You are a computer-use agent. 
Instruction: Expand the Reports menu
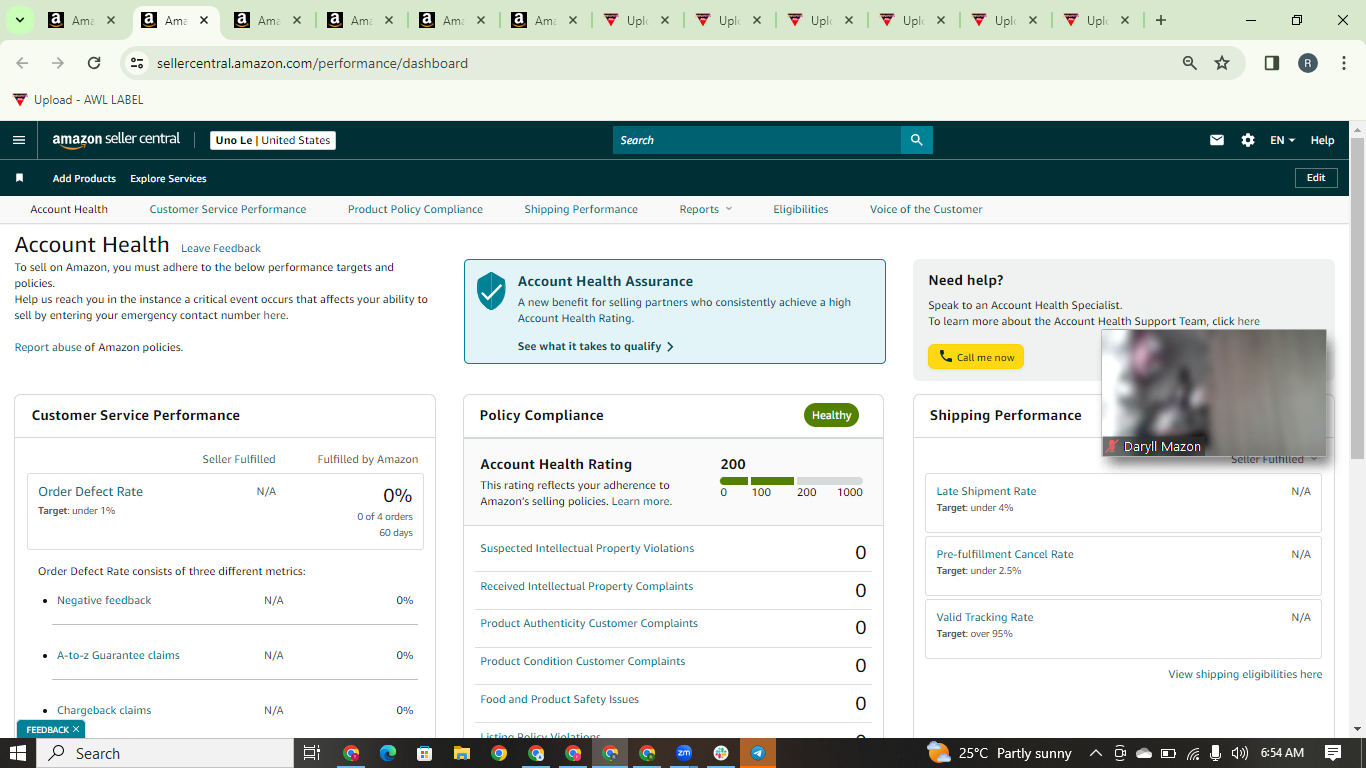pyautogui.click(x=706, y=209)
